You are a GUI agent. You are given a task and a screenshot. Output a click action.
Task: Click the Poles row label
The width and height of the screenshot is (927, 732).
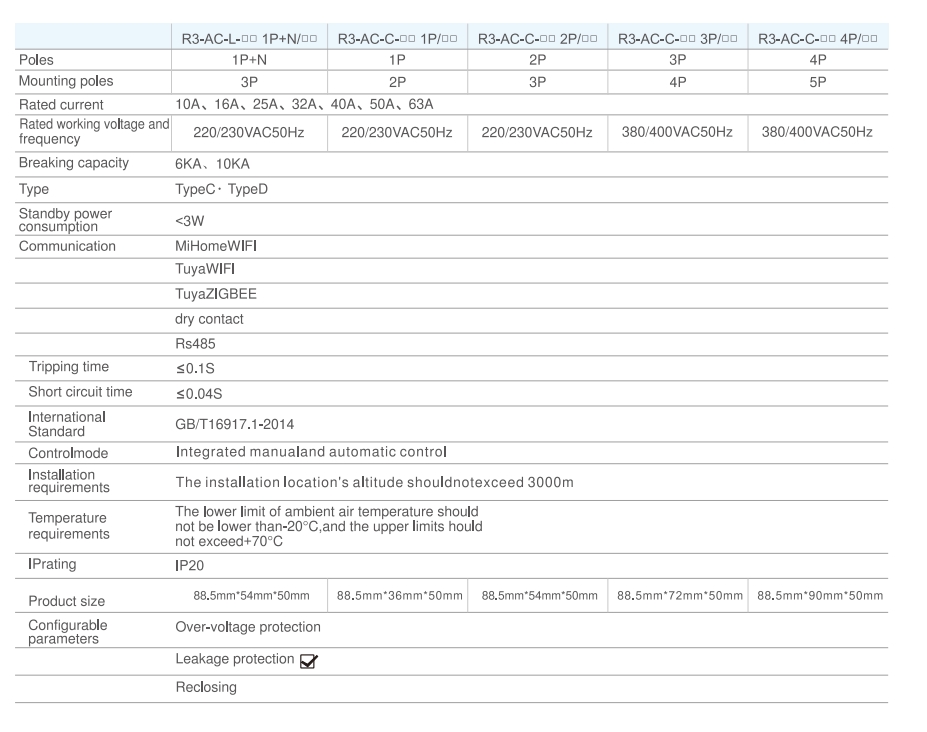coord(36,60)
